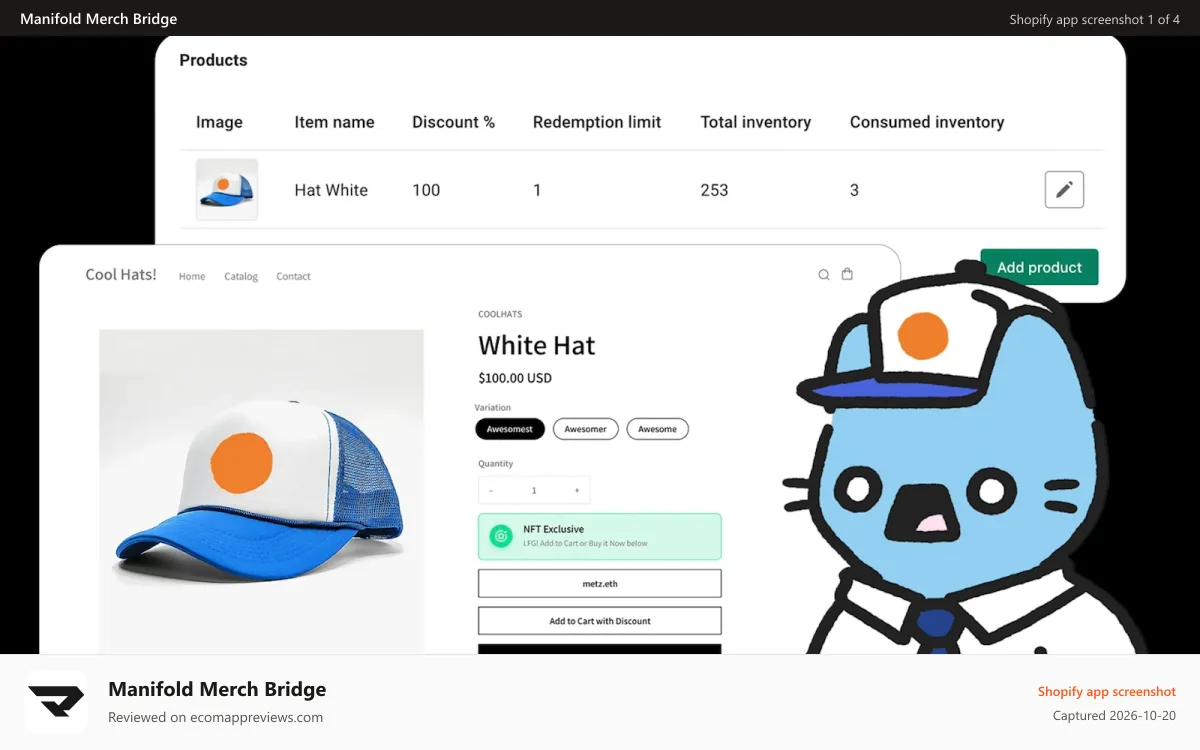This screenshot has width=1200, height=750.
Task: Select the Awesomest variation
Action: pos(510,429)
